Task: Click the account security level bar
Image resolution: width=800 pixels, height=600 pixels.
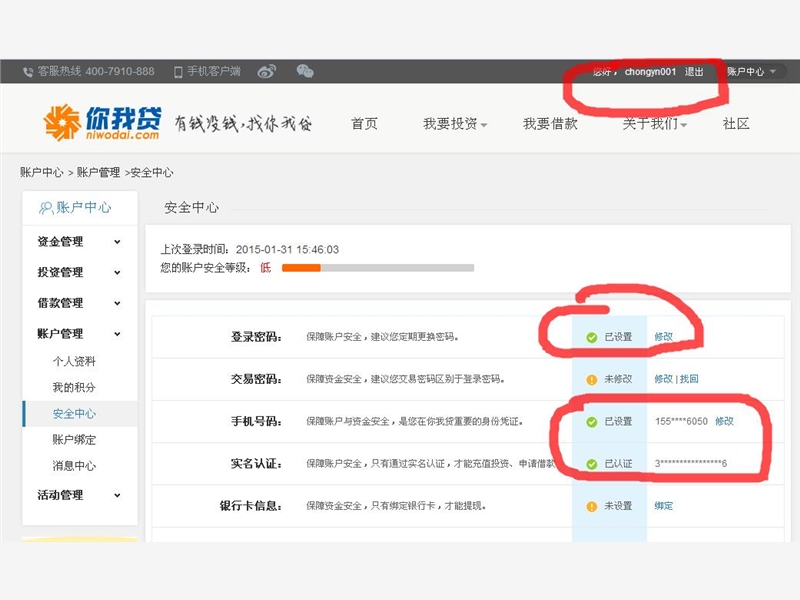Action: pos(377,268)
